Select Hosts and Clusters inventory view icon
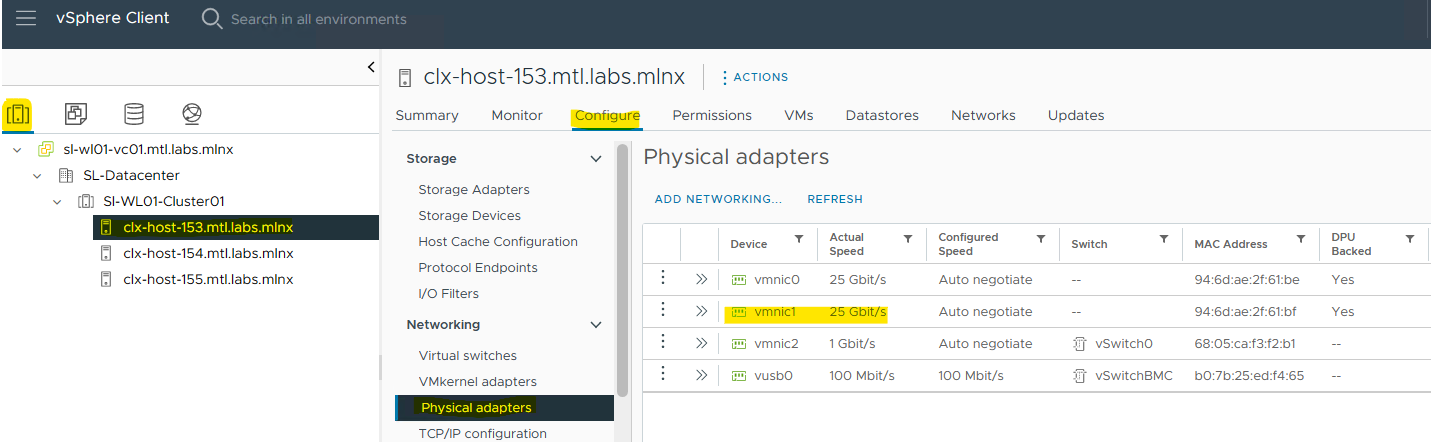This screenshot has height=442, width=1431. click(18, 115)
